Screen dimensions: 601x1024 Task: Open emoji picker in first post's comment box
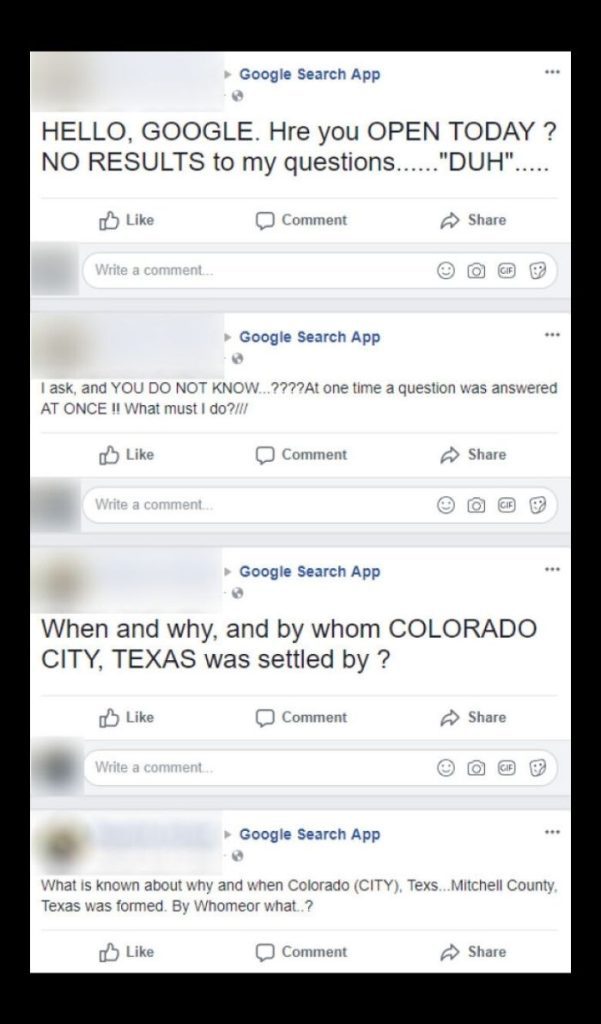tap(446, 270)
